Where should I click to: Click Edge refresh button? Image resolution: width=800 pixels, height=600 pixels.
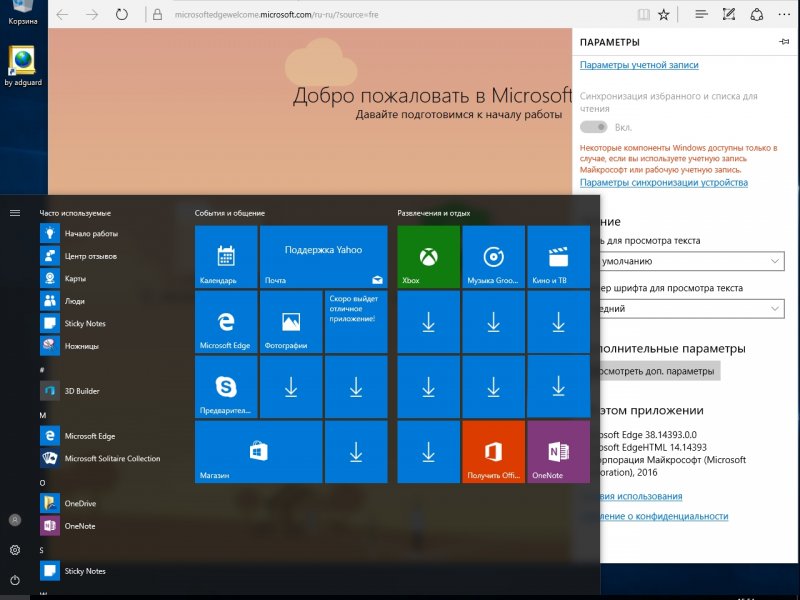(121, 14)
